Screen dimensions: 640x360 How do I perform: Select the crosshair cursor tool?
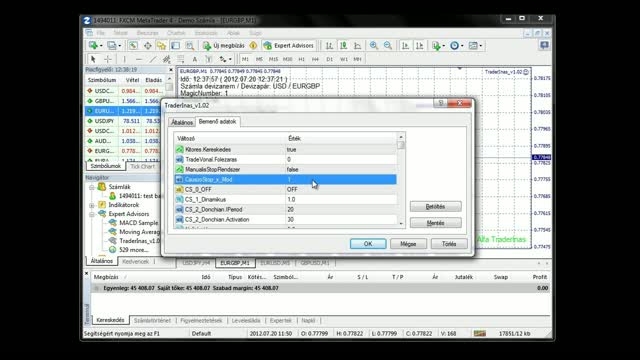pos(108,59)
